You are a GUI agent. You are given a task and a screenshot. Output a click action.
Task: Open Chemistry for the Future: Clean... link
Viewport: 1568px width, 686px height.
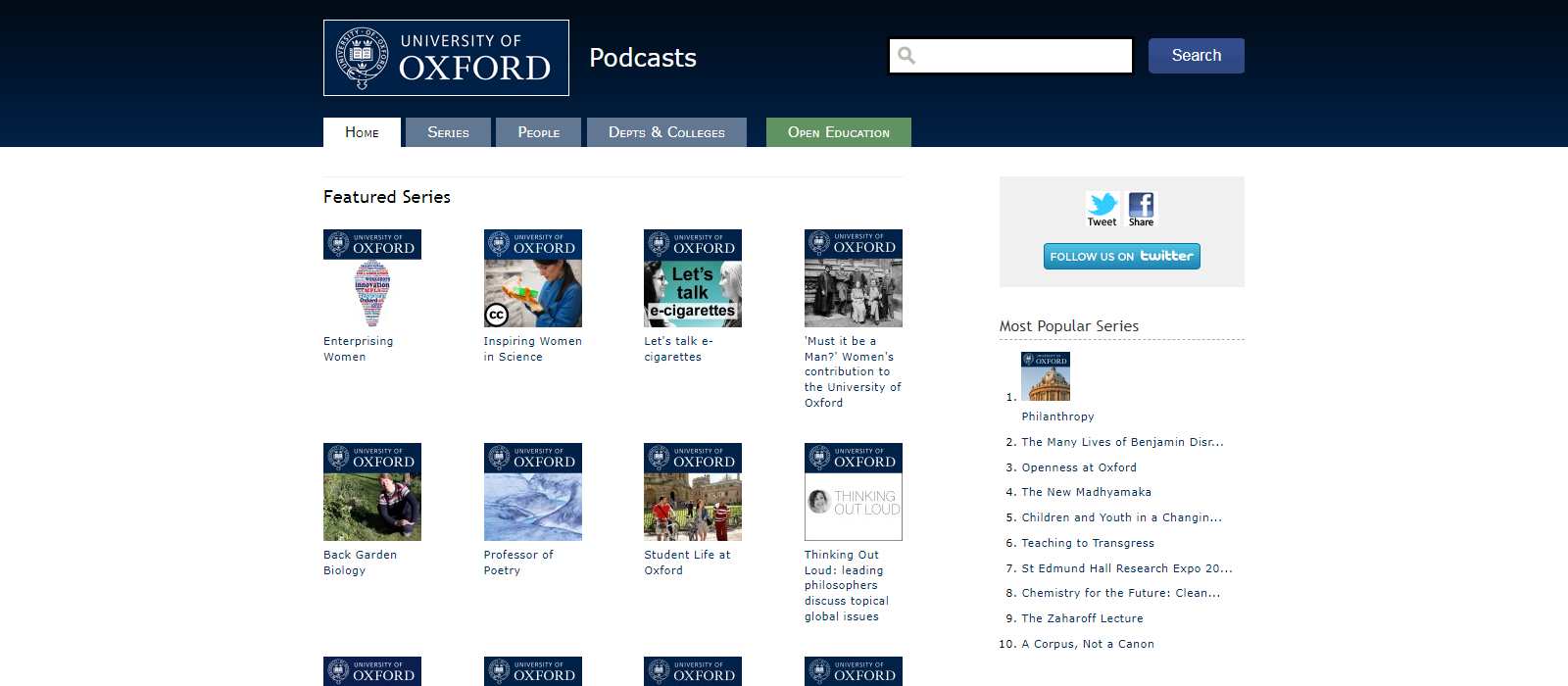pyautogui.click(x=1120, y=593)
